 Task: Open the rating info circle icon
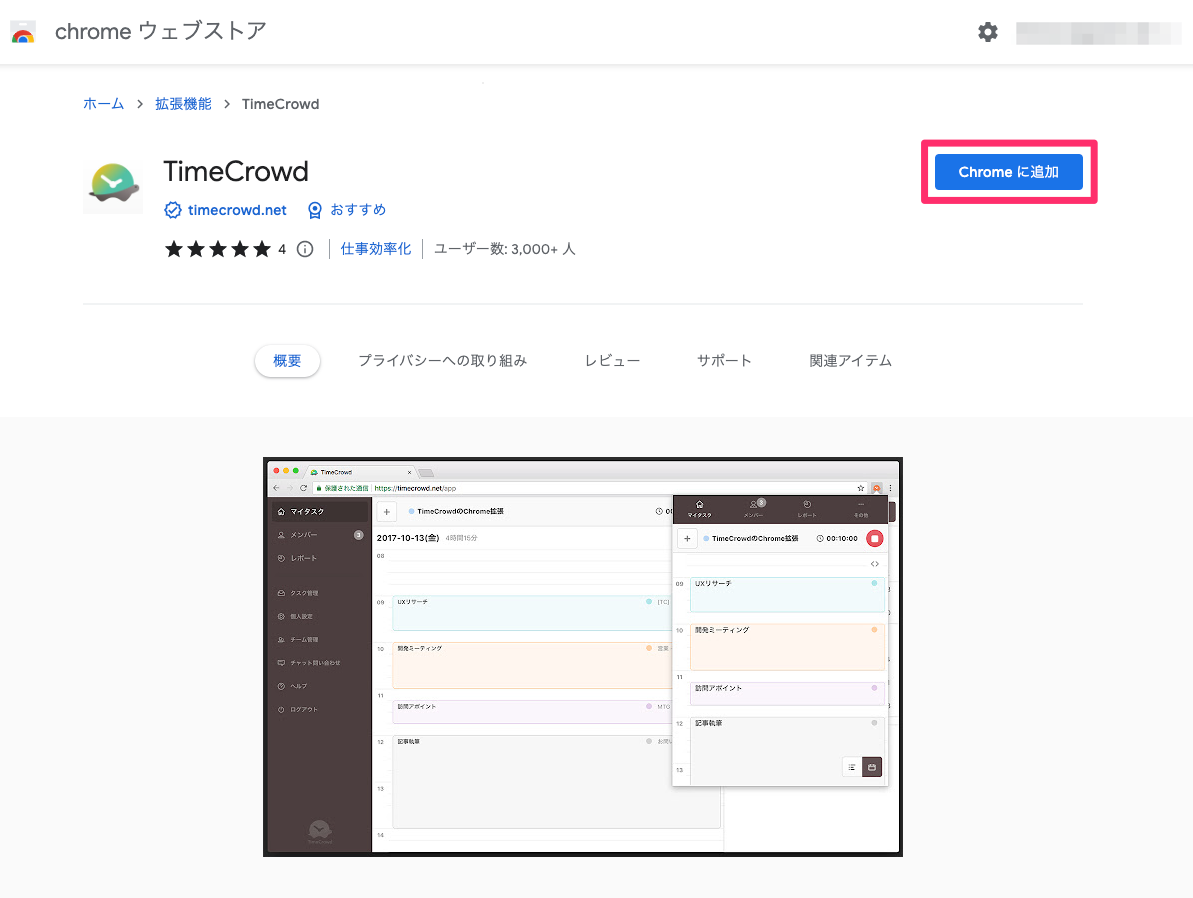tap(304, 249)
